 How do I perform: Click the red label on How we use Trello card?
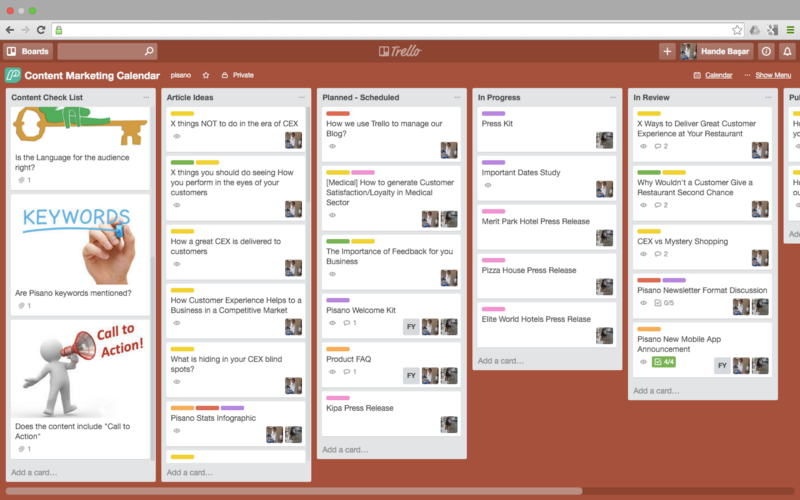(338, 113)
